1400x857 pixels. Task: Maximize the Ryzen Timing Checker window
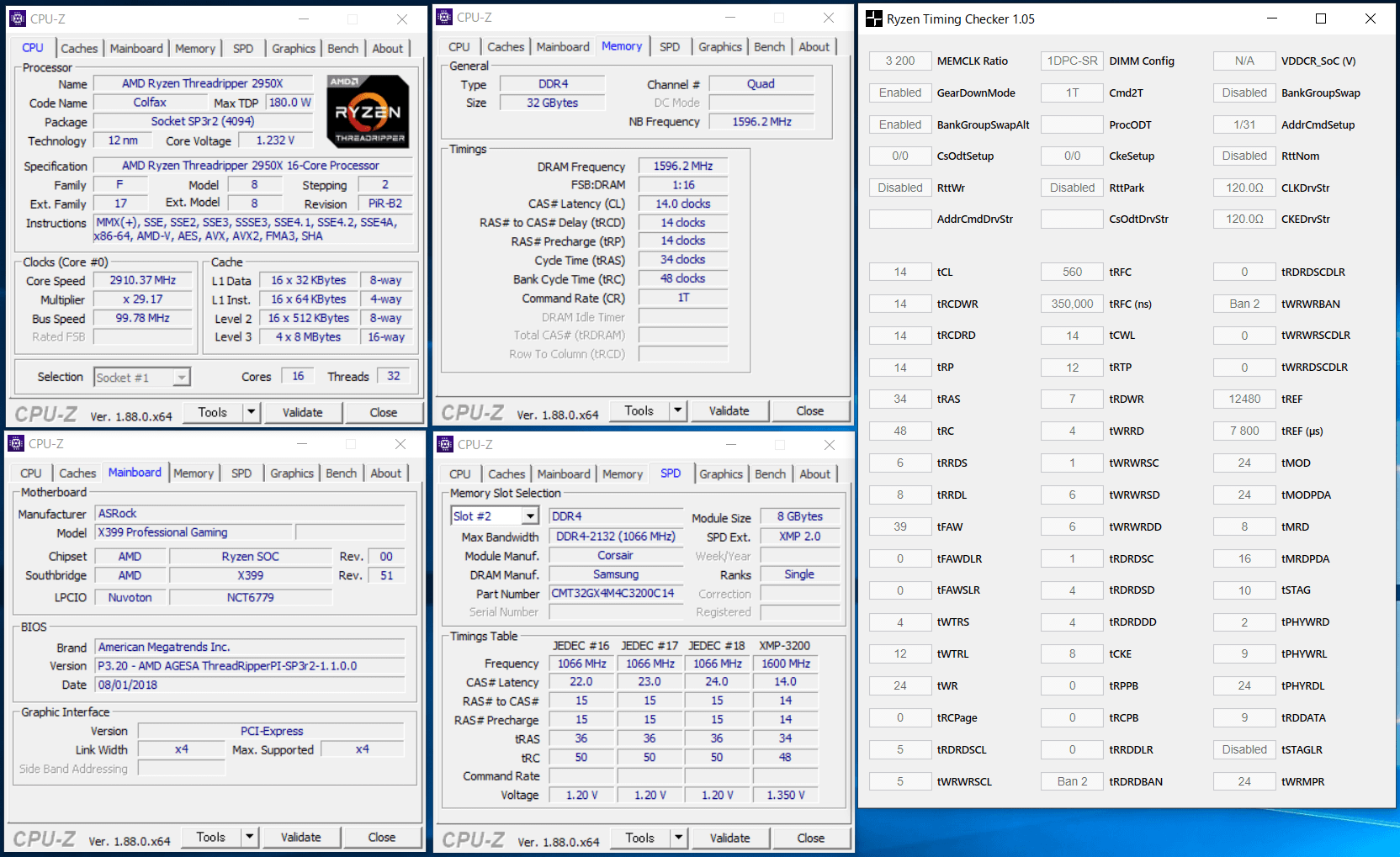(1321, 19)
